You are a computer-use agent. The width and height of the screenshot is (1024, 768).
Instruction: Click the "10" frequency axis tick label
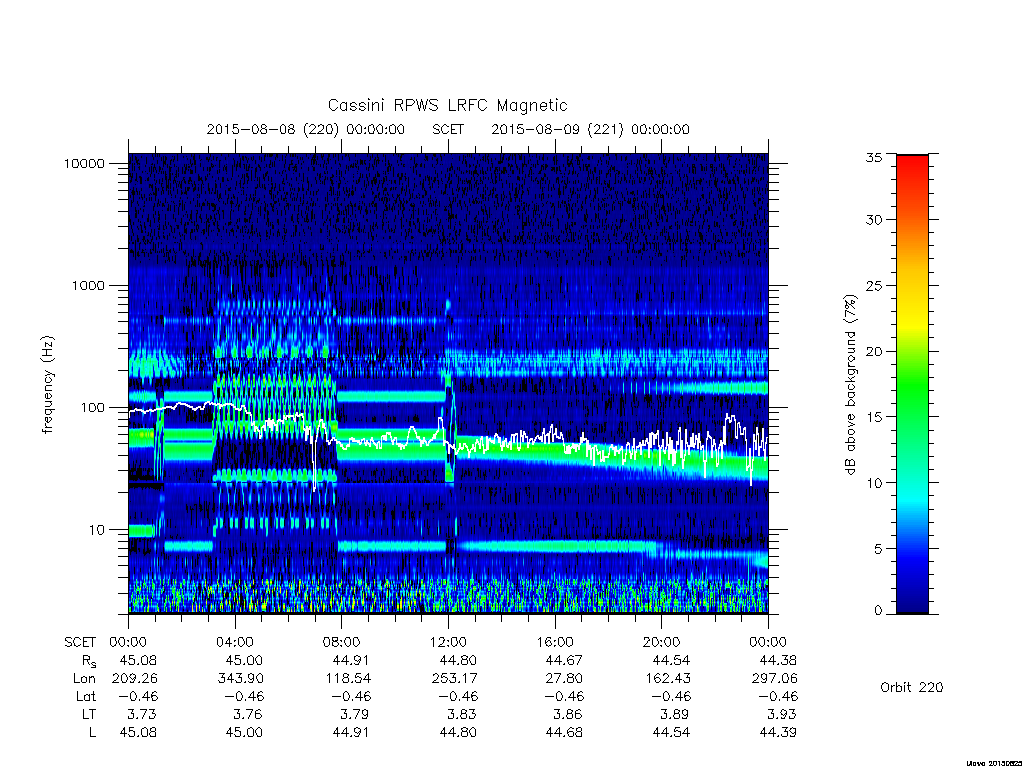(x=97, y=530)
